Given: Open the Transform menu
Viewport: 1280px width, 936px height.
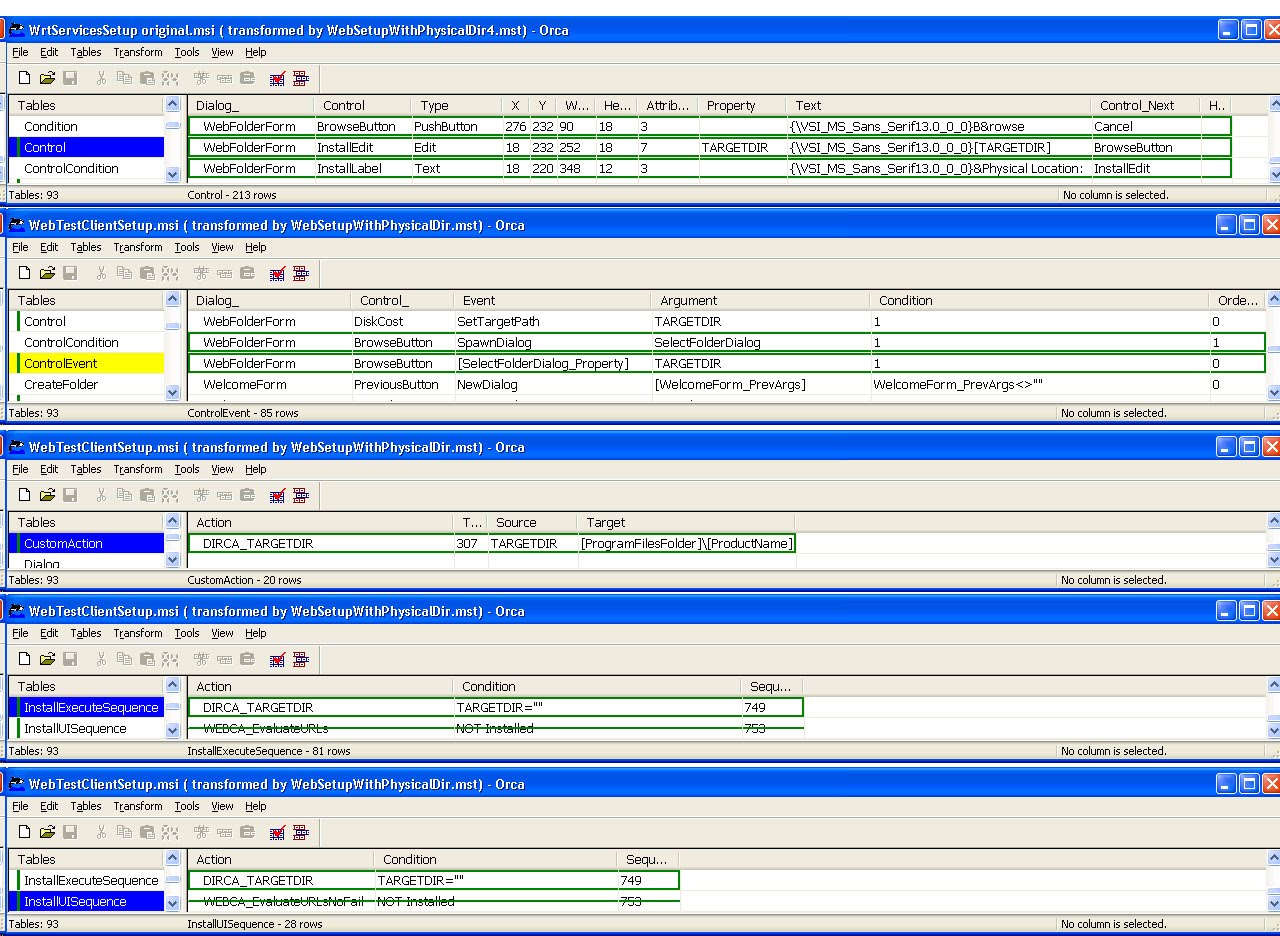Looking at the screenshot, I should click(x=138, y=52).
